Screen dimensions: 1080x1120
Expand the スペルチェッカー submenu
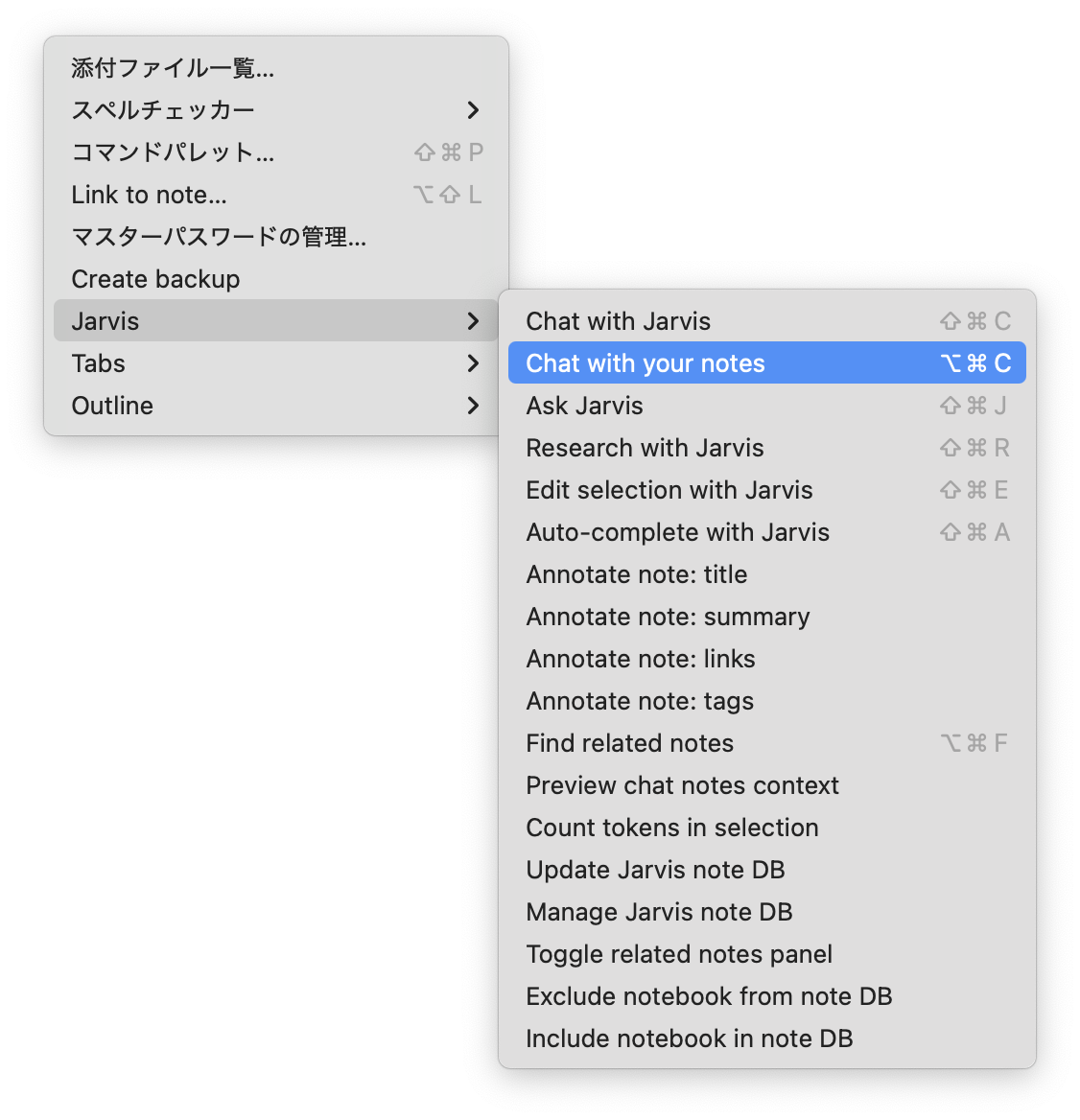click(x=163, y=110)
